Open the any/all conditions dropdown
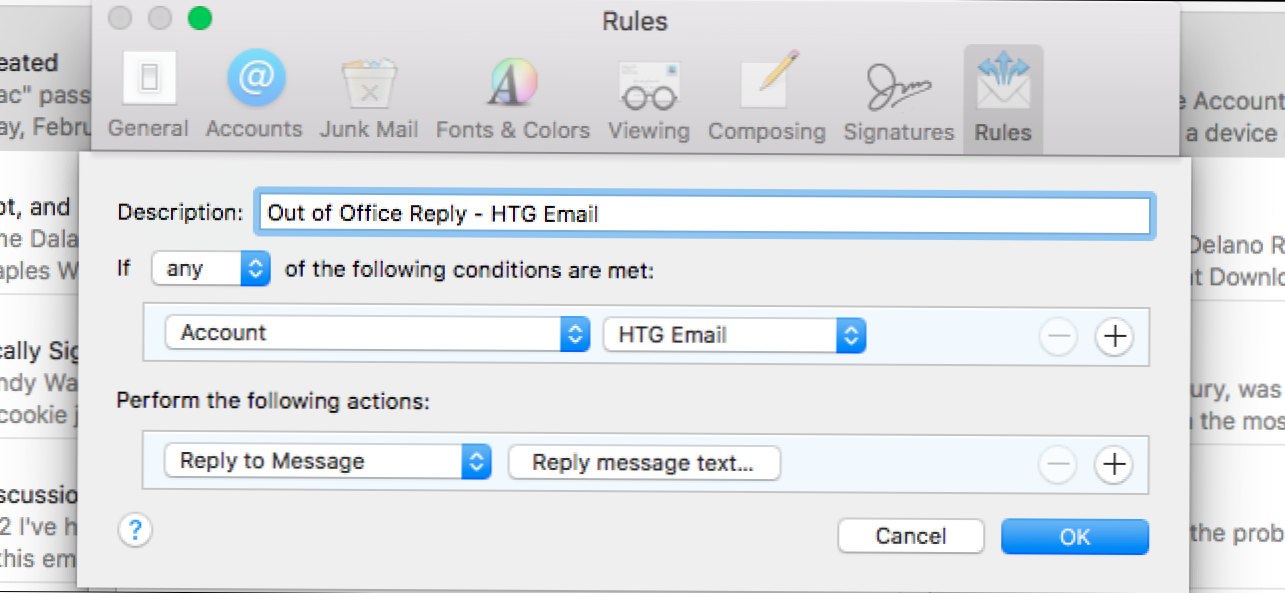This screenshot has width=1285, height=593. [x=211, y=269]
